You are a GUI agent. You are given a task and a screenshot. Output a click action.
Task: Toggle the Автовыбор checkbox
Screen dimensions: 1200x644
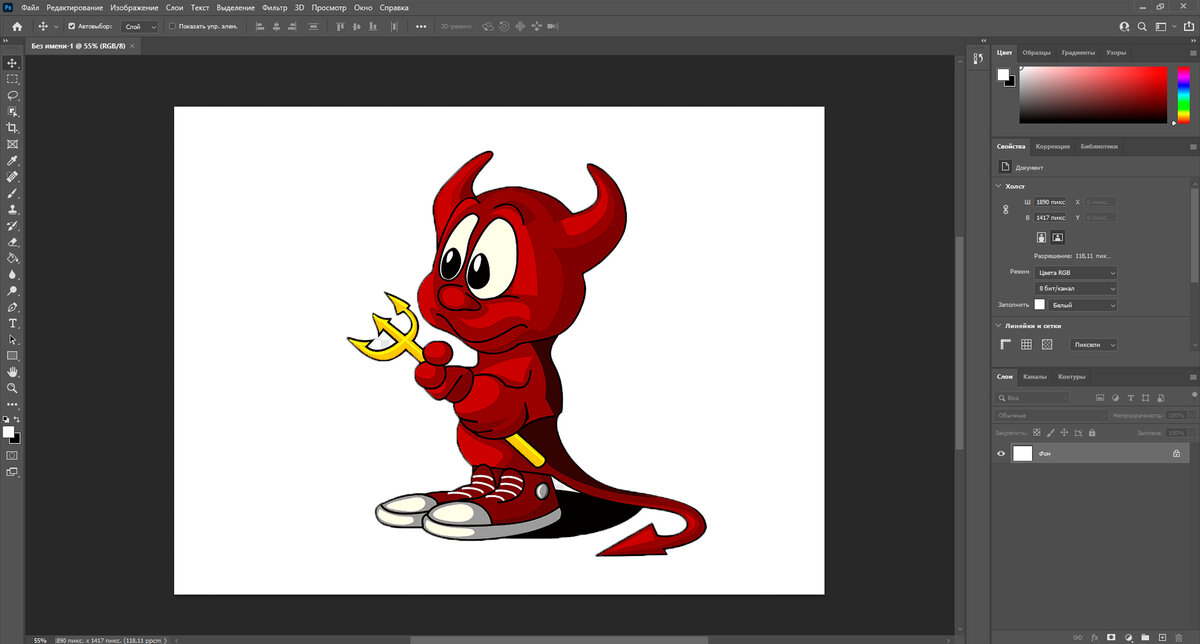[71, 27]
